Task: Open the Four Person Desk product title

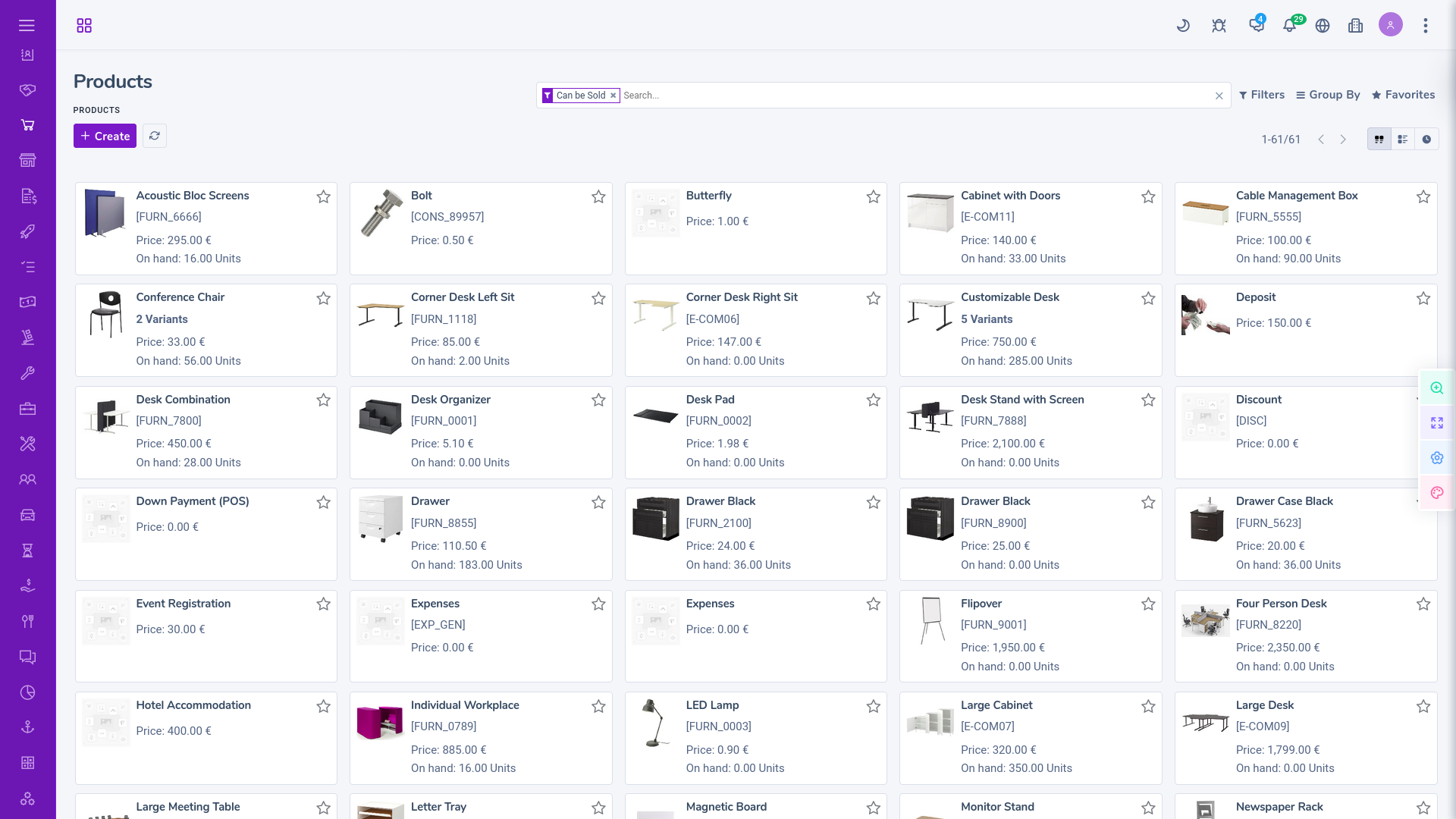Action: (x=1281, y=604)
